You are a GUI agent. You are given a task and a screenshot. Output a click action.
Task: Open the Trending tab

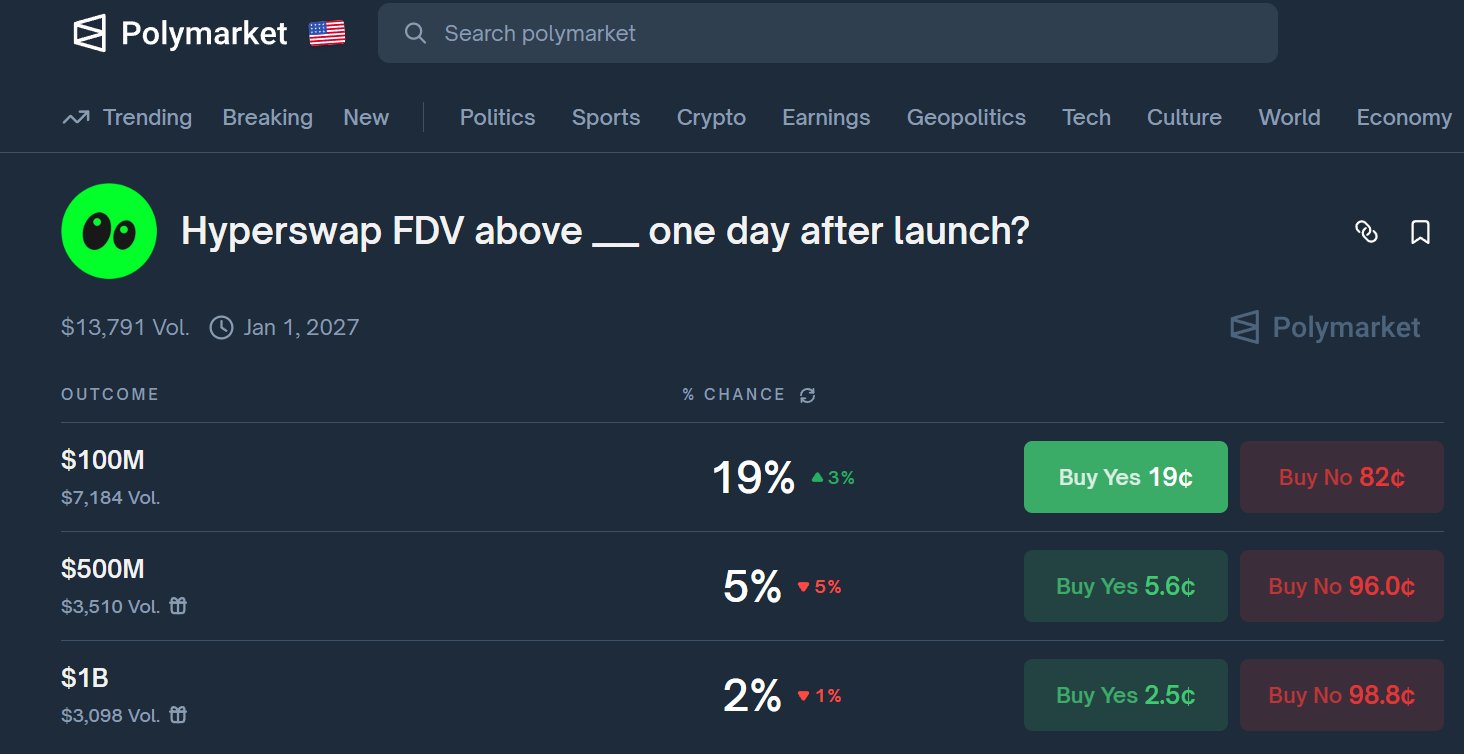(x=127, y=118)
